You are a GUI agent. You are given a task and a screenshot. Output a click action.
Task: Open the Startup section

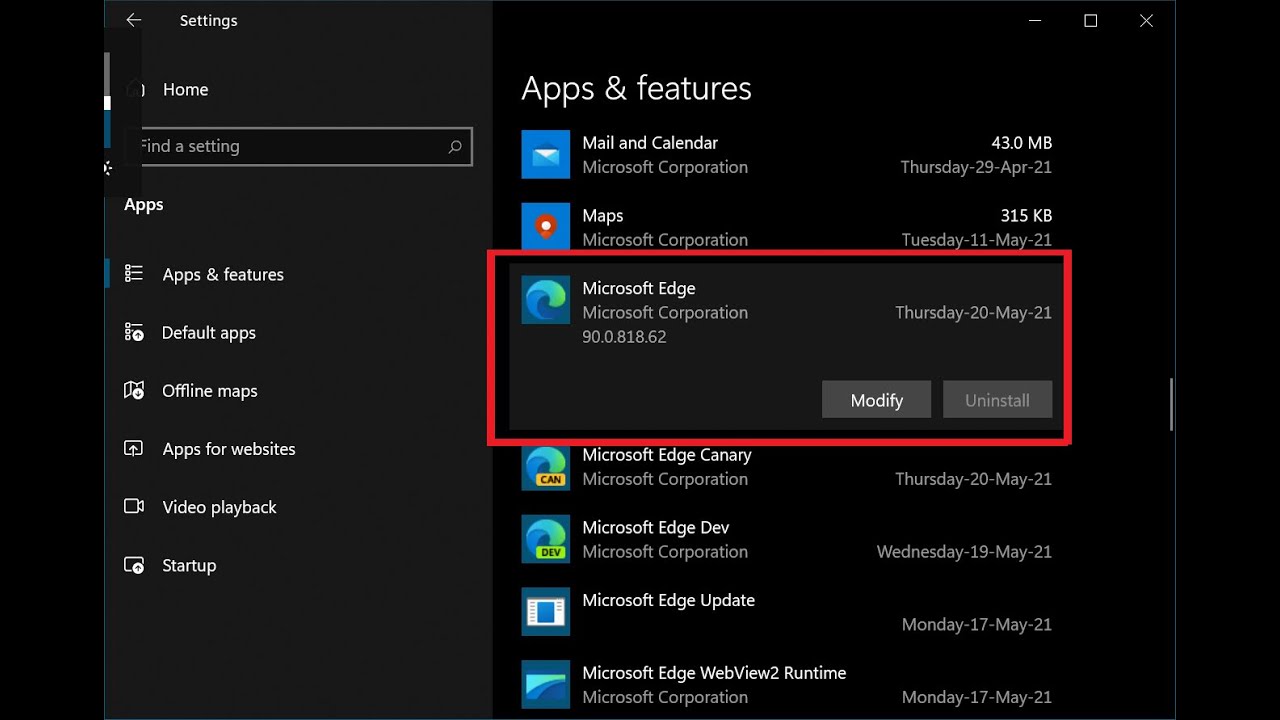click(x=189, y=565)
